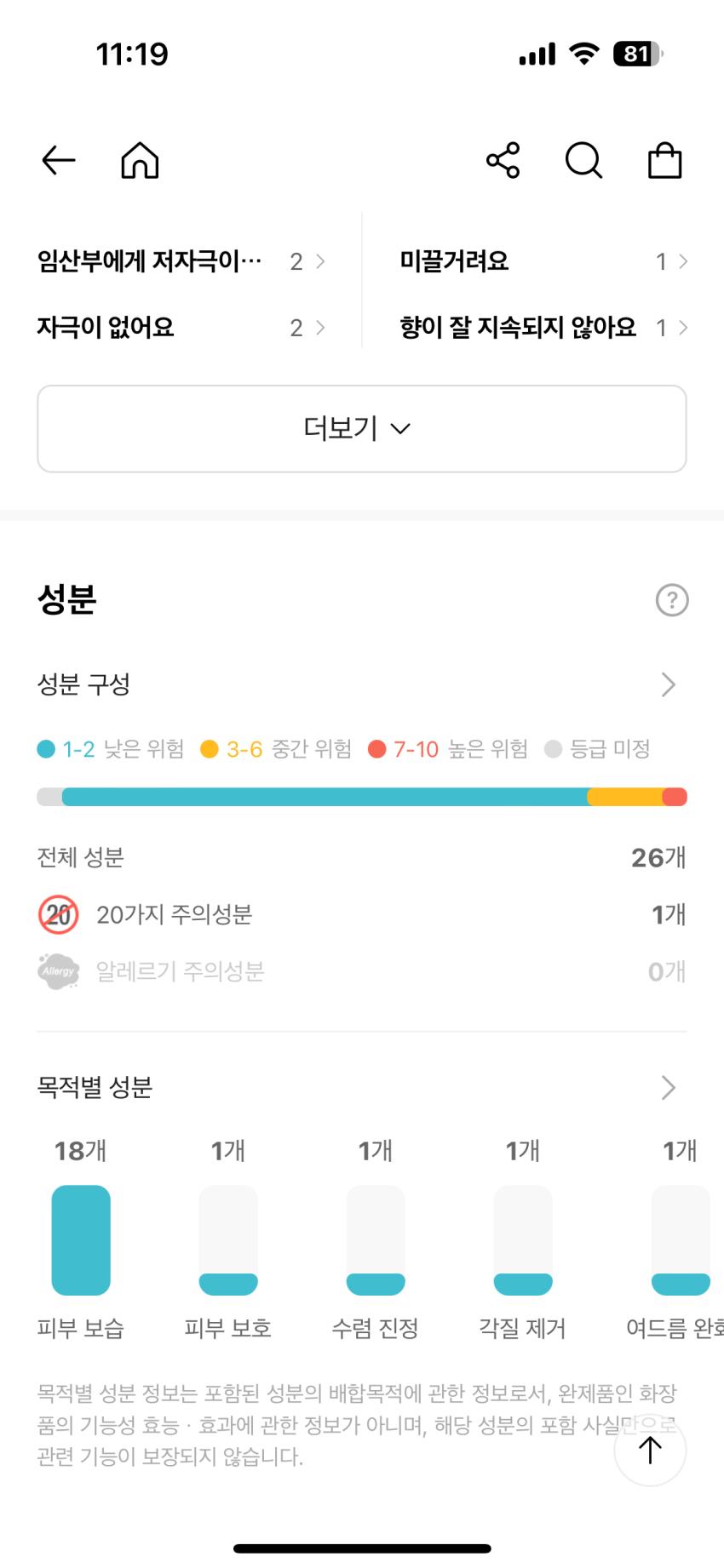This screenshot has width=724, height=1568.
Task: Open 성분 구성 details chevron
Action: pos(669,684)
